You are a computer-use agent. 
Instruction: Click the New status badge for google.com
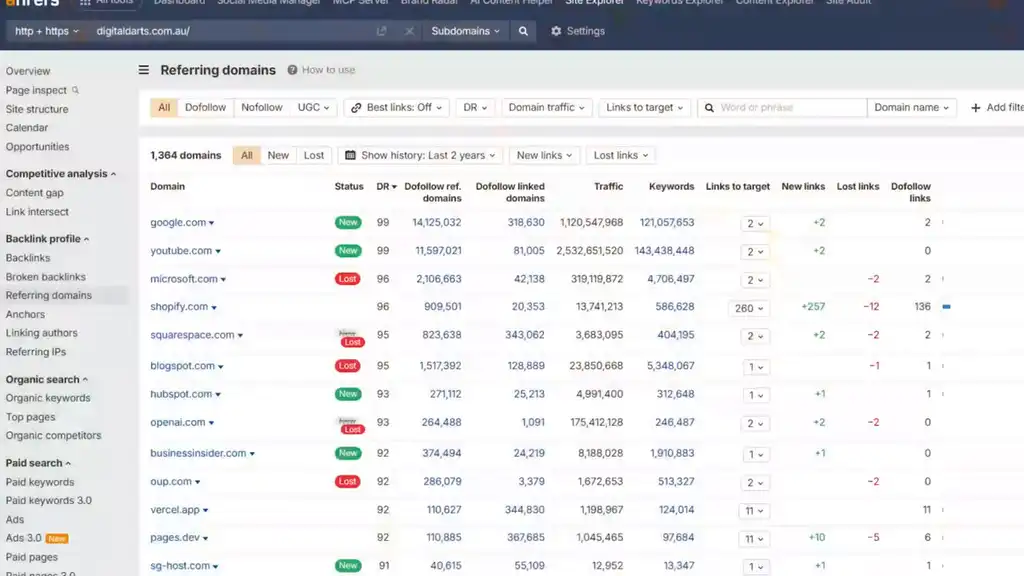pos(348,222)
